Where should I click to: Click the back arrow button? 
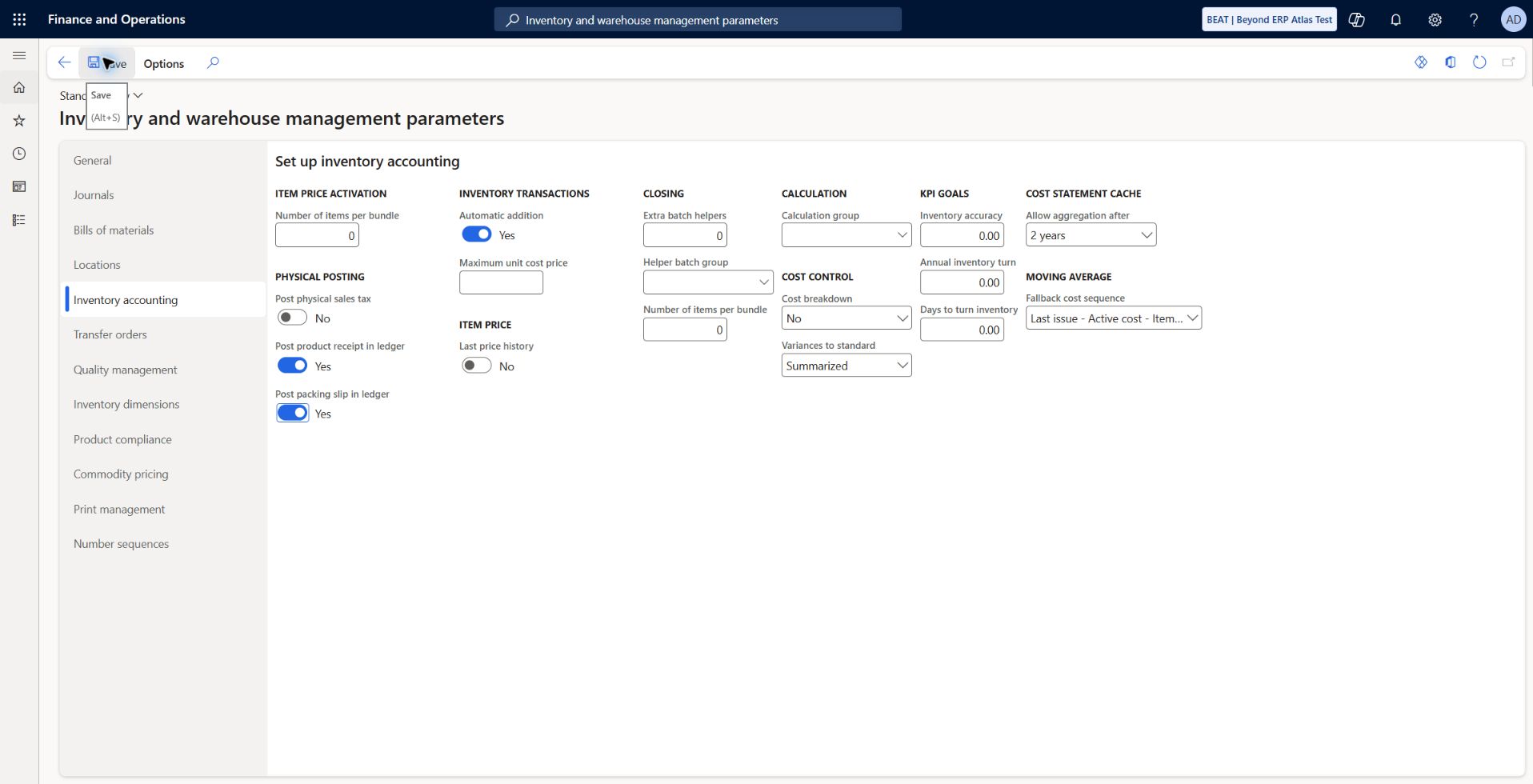pos(64,62)
